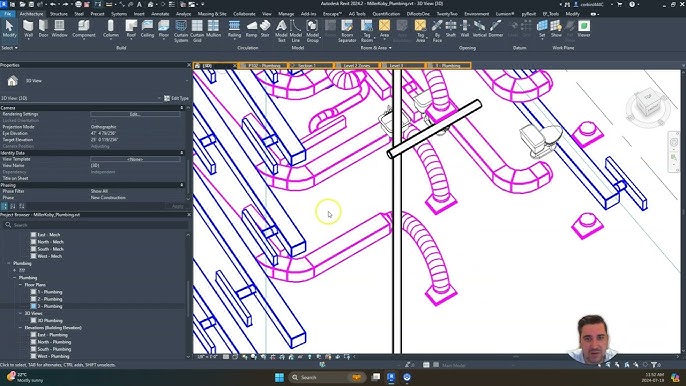
Task: Select the Component tool
Action: pos(84,29)
